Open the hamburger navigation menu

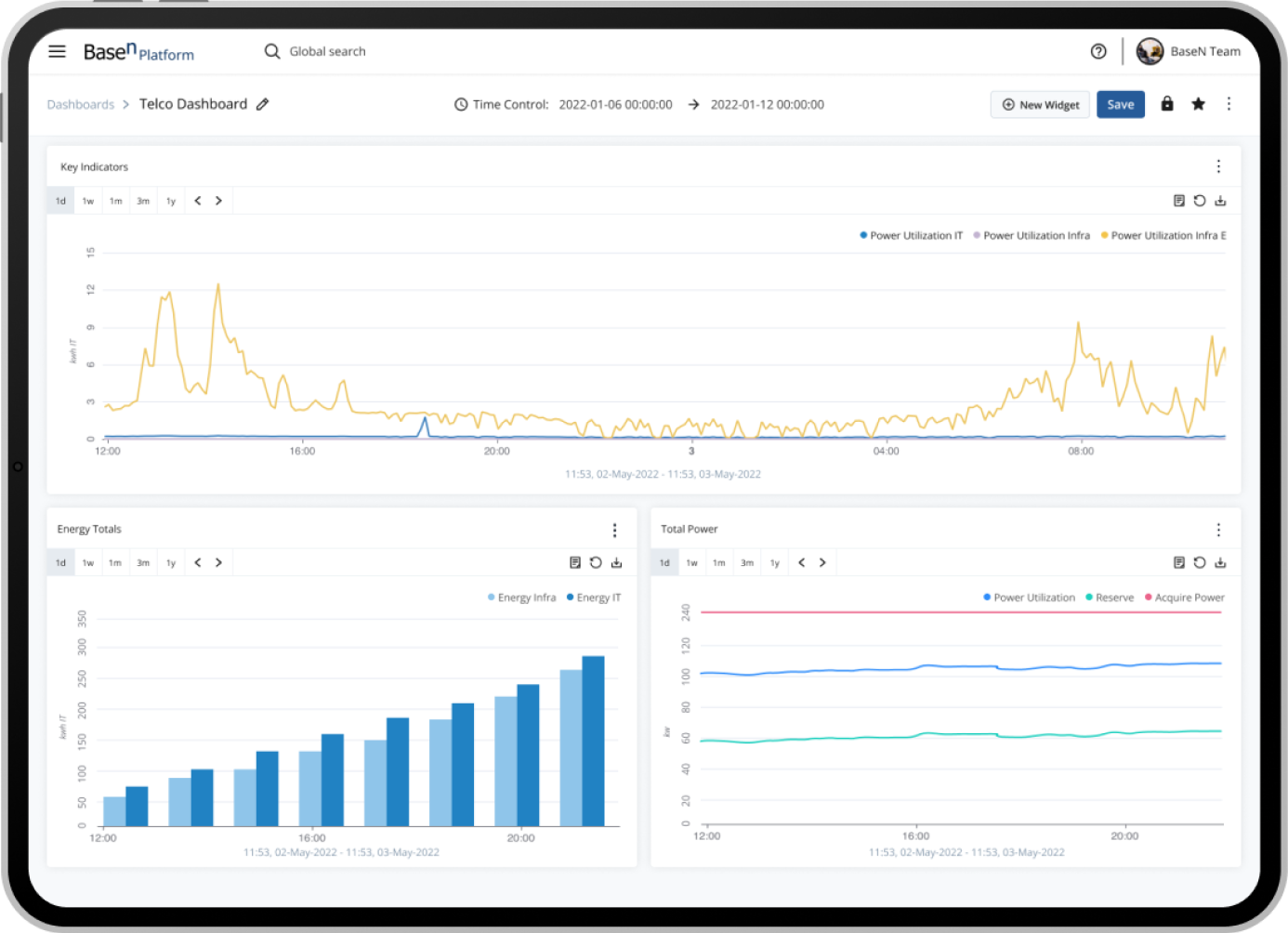pos(57,51)
